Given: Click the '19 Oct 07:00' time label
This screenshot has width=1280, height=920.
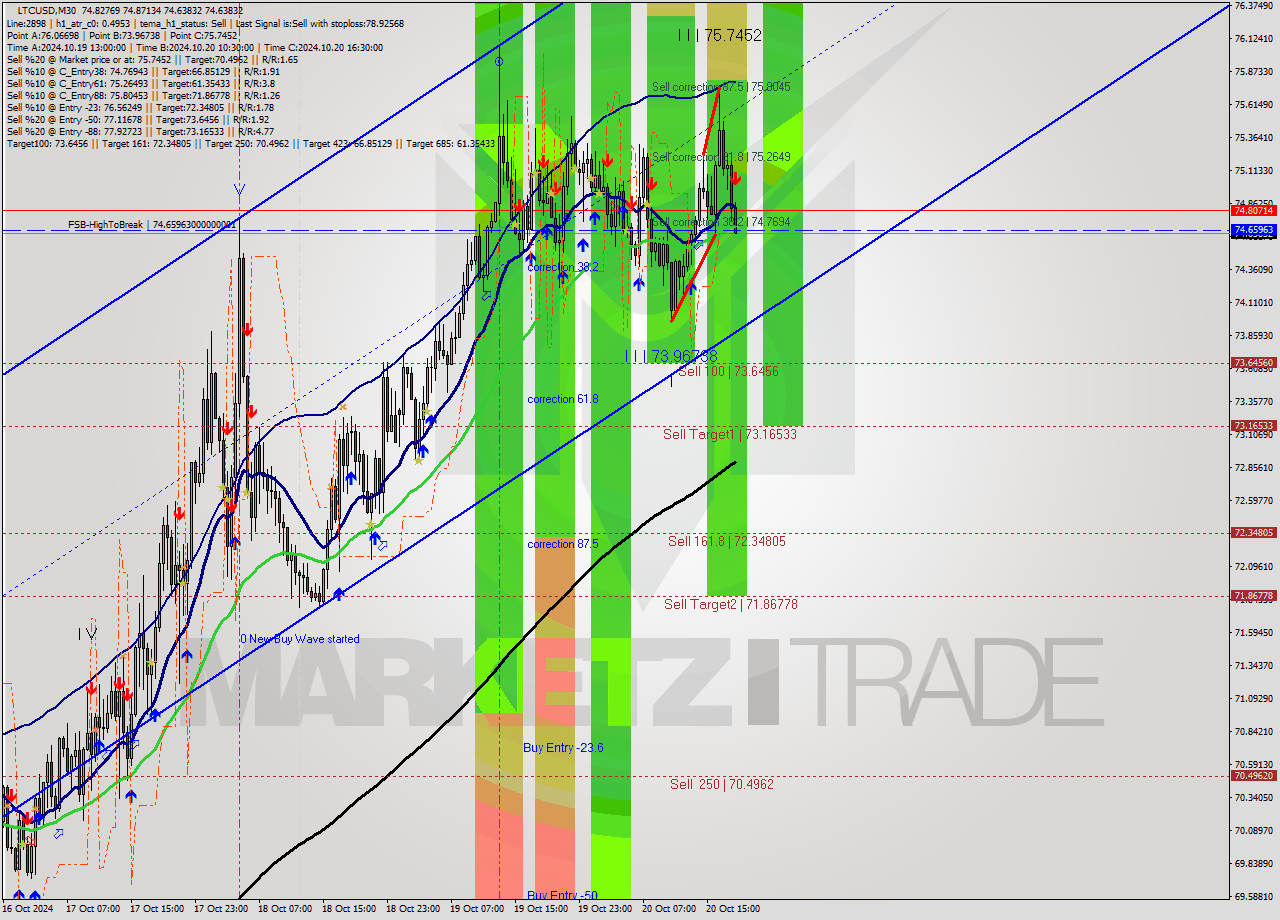Looking at the screenshot, I should (476, 909).
